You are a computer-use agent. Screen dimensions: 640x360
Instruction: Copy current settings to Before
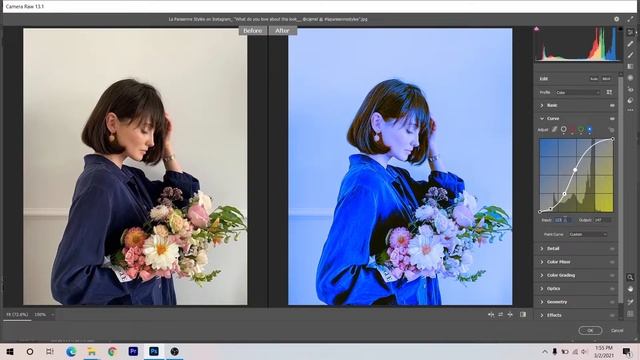coord(510,315)
